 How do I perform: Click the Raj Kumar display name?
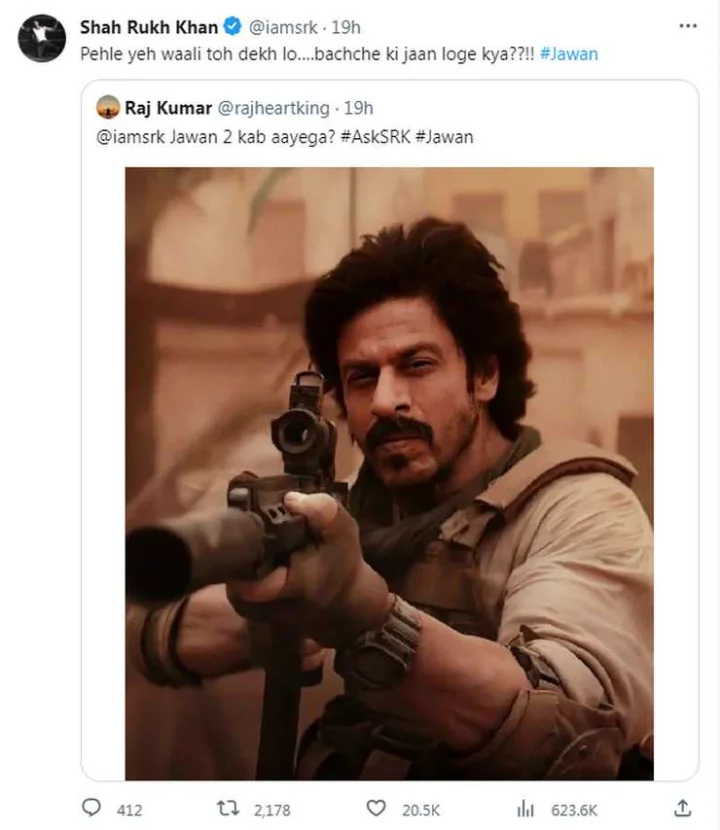click(x=168, y=108)
